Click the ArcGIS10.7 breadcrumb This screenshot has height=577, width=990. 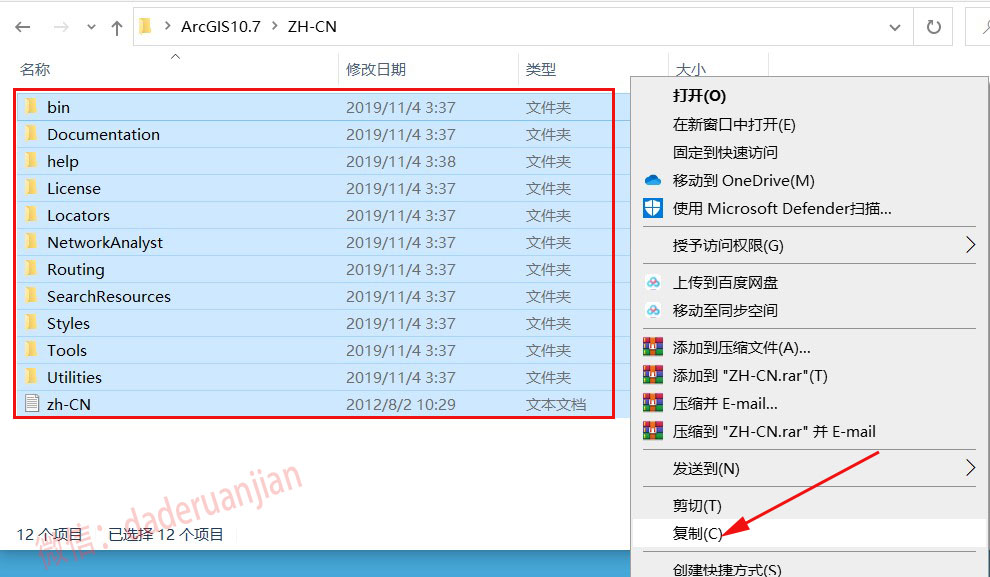(x=220, y=27)
